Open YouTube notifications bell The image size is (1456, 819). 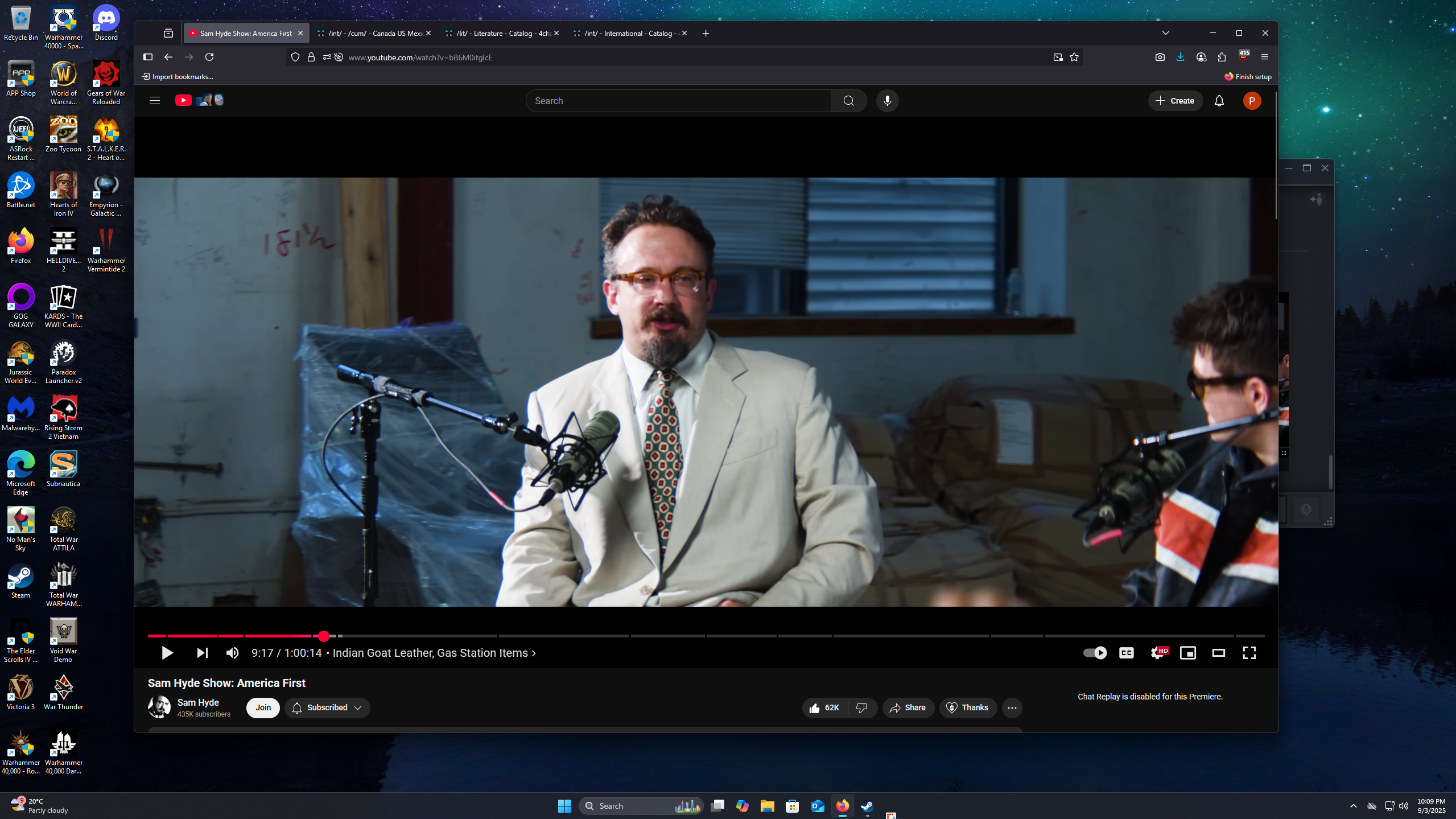1219,101
